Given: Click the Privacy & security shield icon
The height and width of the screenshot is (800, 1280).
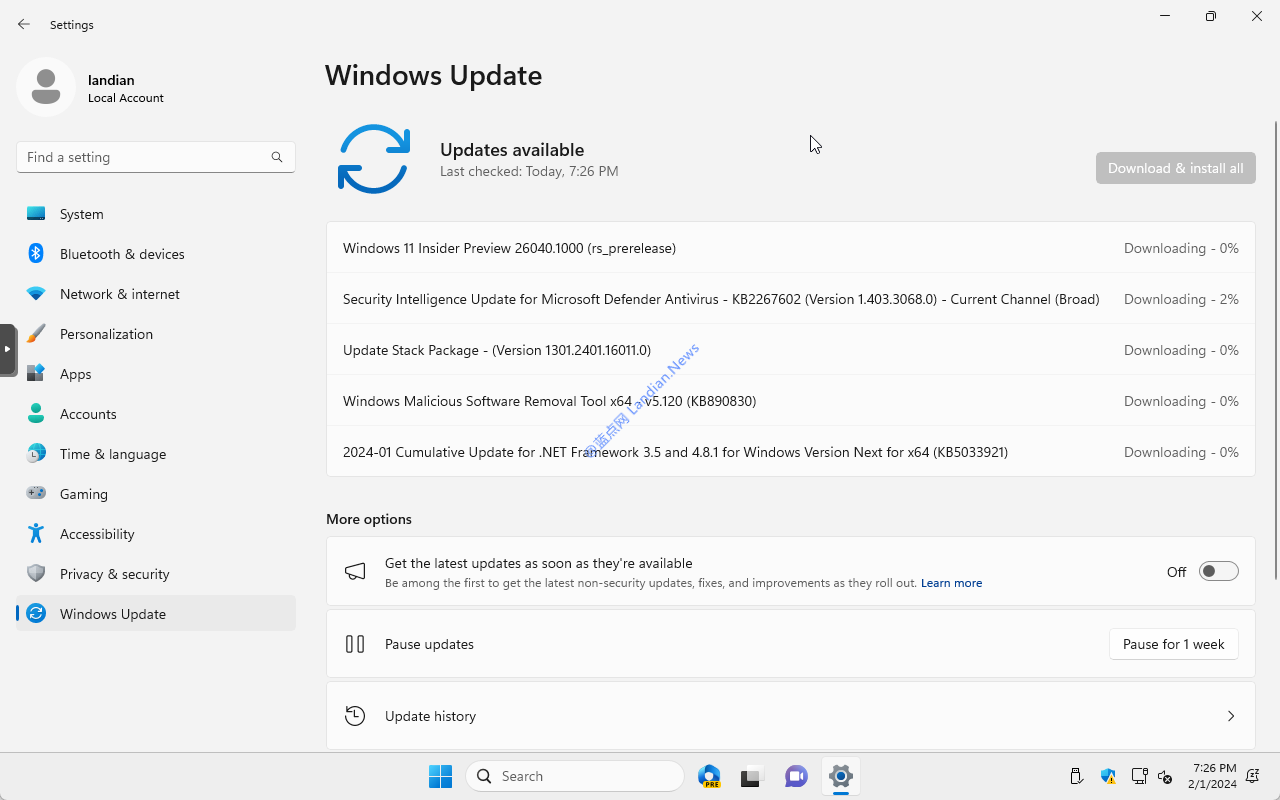Looking at the screenshot, I should point(36,574).
